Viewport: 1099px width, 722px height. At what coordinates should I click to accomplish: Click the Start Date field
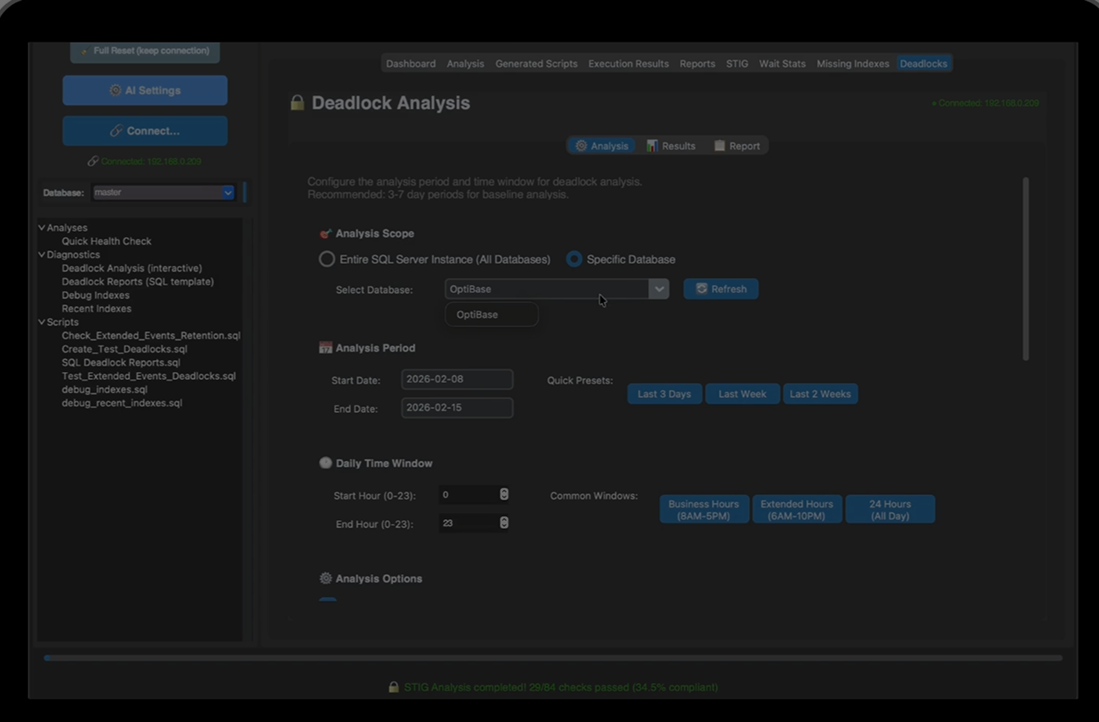(457, 379)
